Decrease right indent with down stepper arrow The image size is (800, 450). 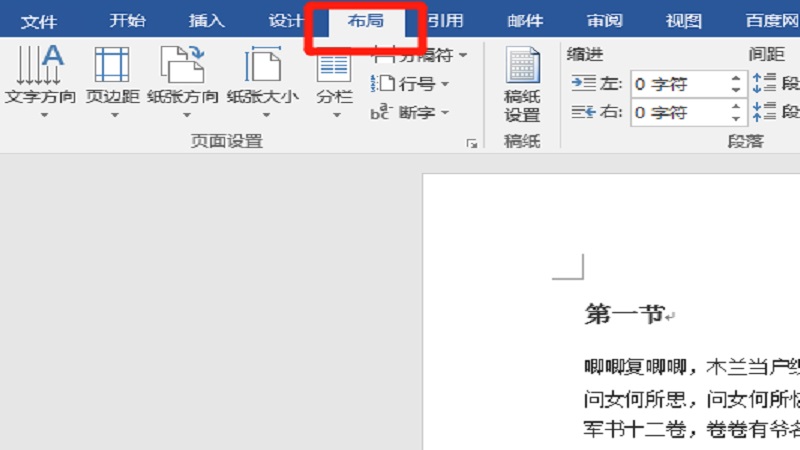click(737, 118)
